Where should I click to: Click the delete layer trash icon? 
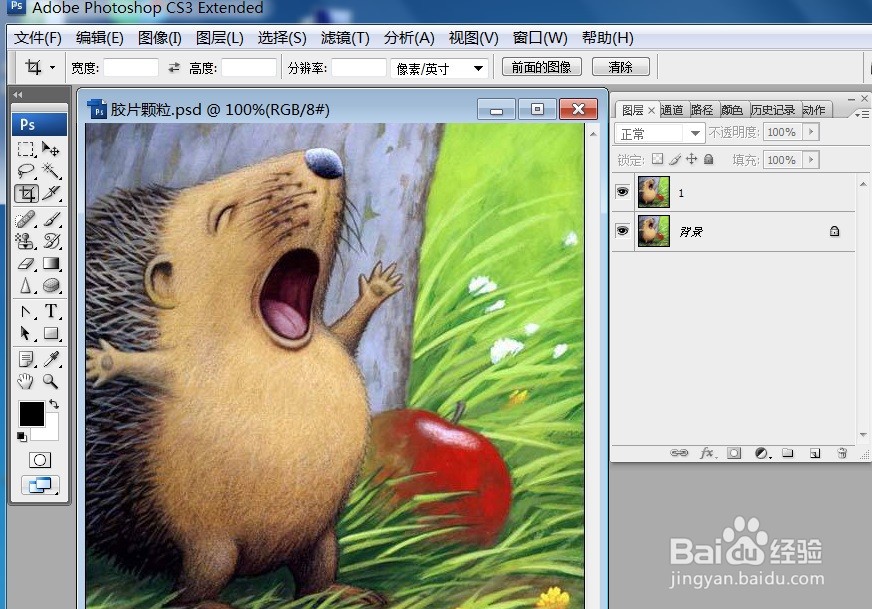(842, 453)
